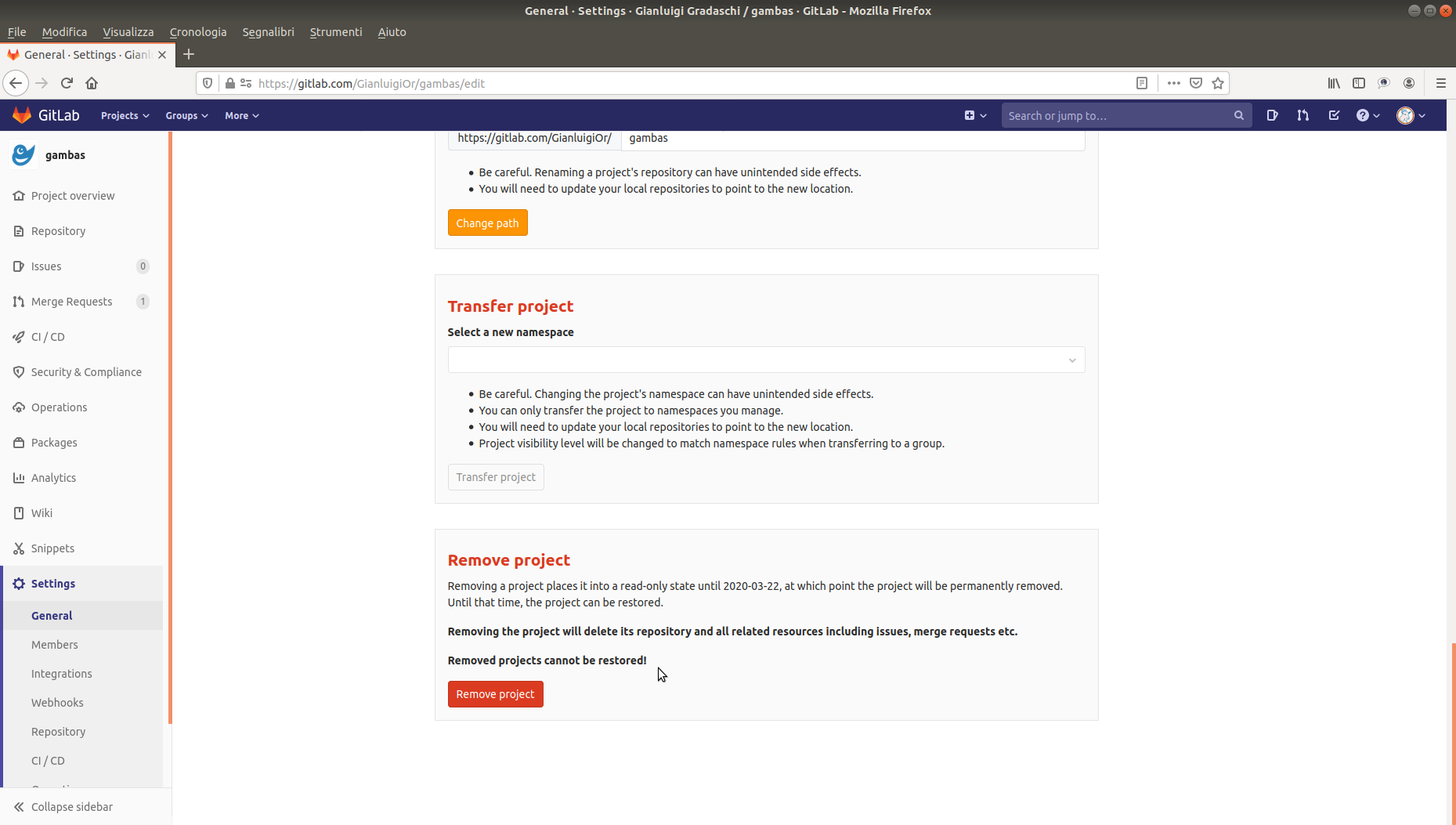Screen dimensions: 1456x825
Task: Reload the current page
Action: tap(67, 83)
